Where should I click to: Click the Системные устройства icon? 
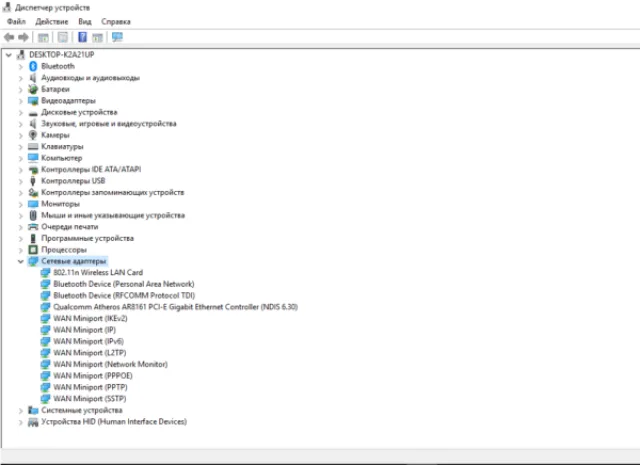(33, 410)
